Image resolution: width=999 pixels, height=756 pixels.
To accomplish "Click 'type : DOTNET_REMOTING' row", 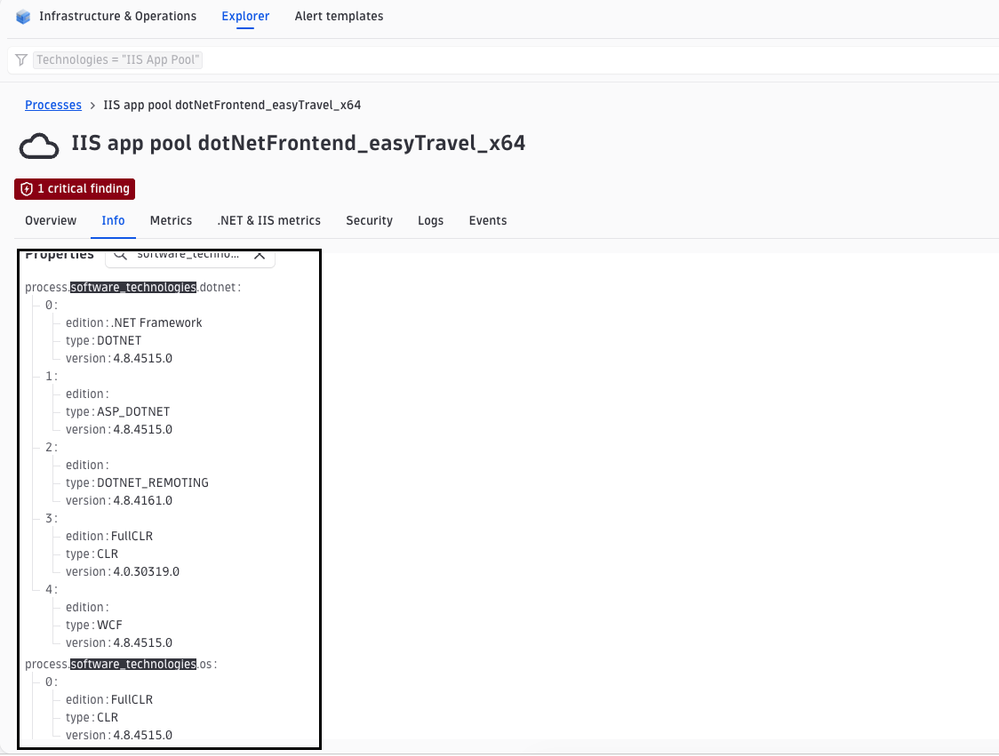I will pyautogui.click(x=137, y=483).
